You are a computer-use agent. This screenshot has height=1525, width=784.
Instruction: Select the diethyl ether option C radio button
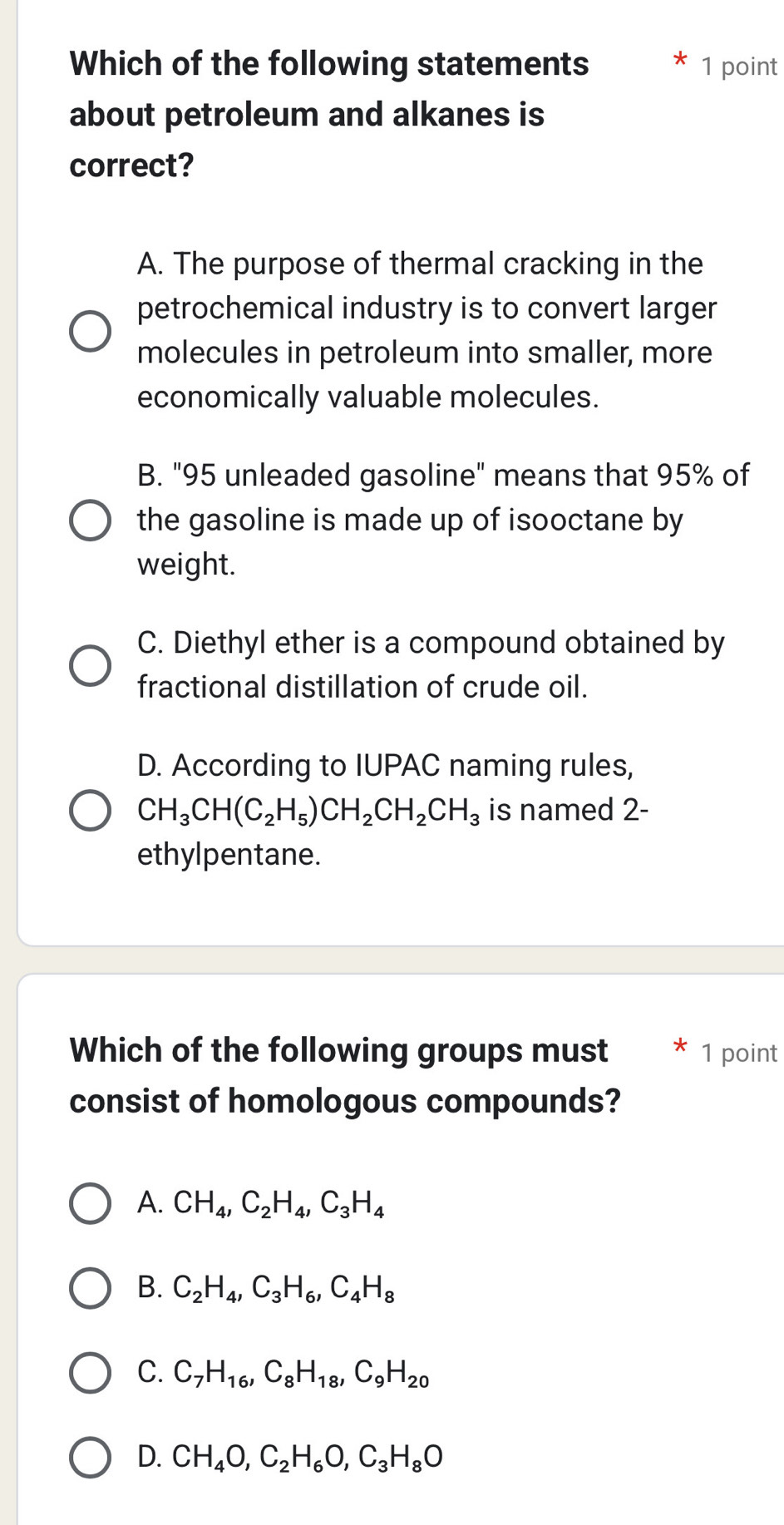[x=90, y=665]
